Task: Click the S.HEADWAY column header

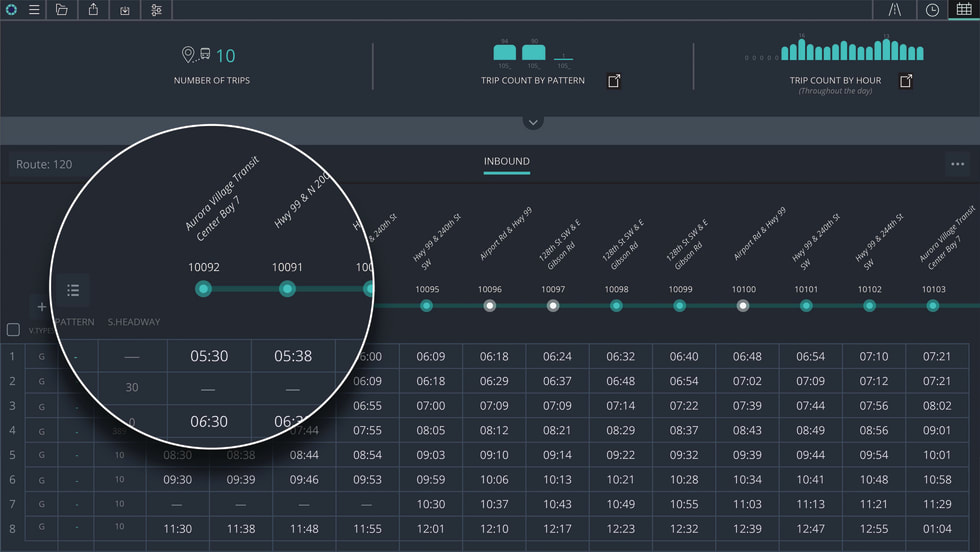Action: [x=134, y=322]
